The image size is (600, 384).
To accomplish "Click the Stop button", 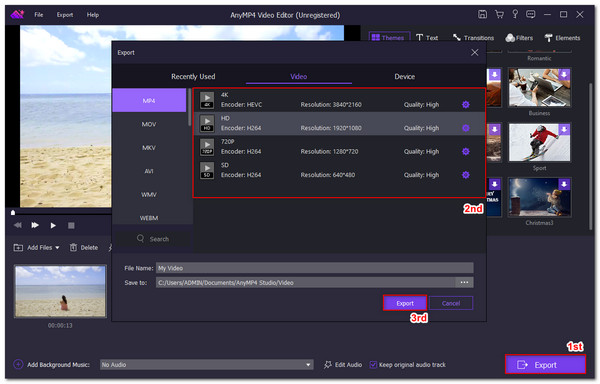I will coord(71,225).
